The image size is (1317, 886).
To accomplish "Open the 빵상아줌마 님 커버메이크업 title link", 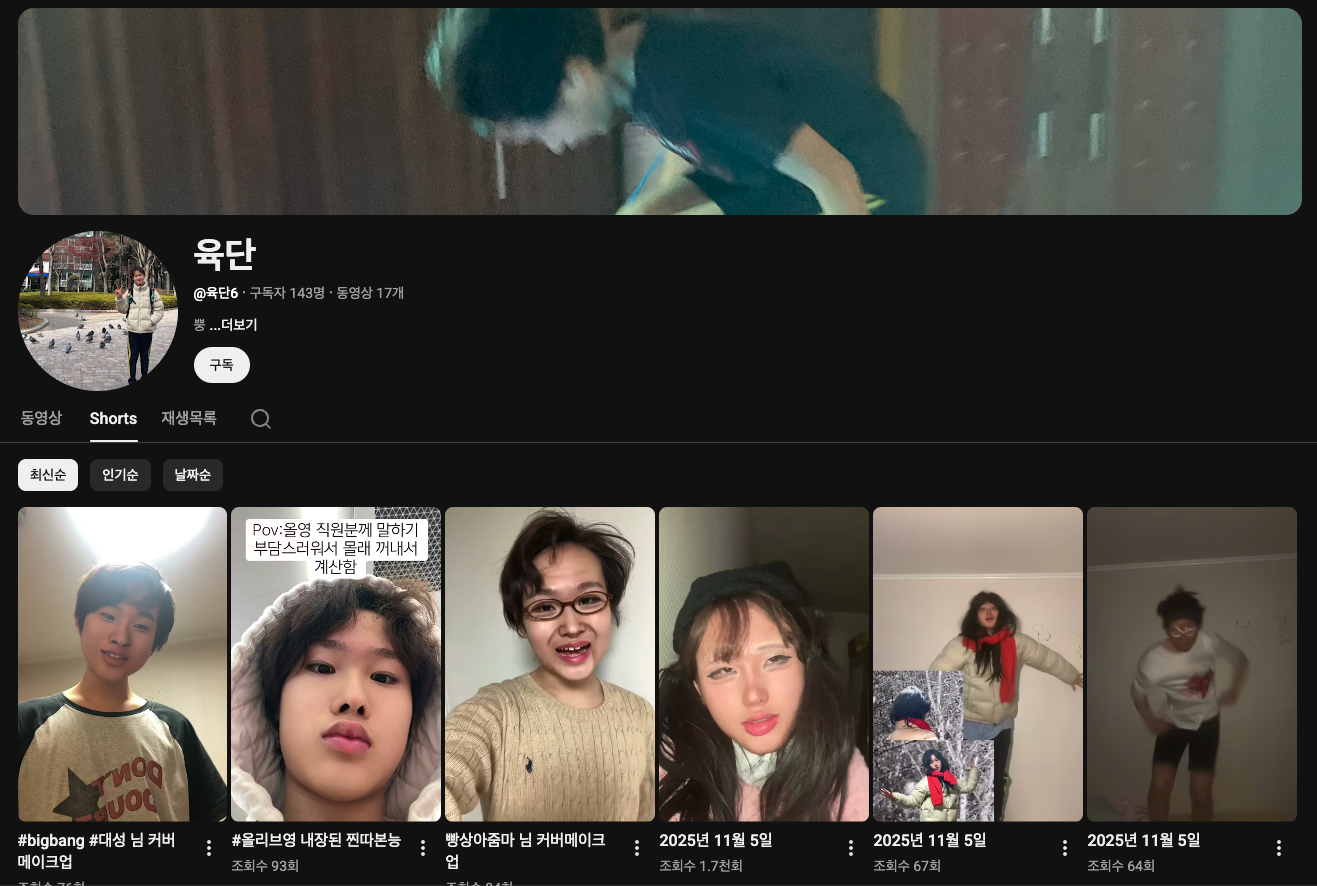I will click(x=525, y=849).
